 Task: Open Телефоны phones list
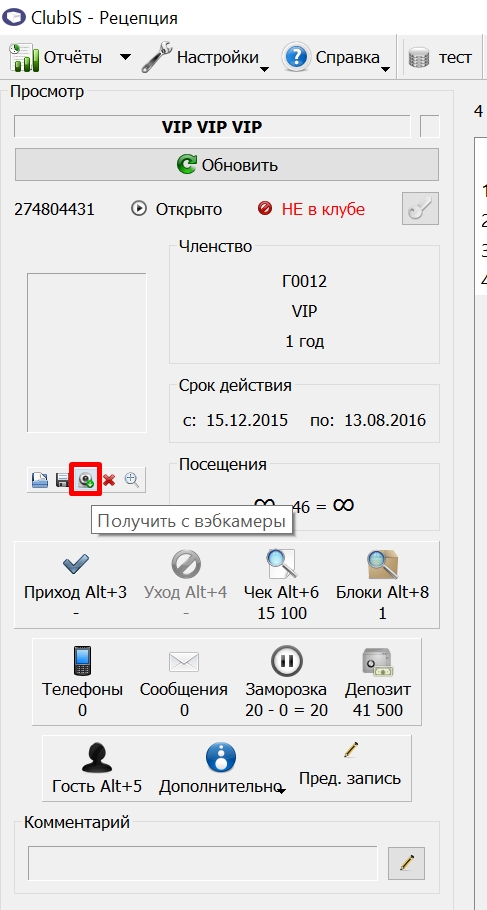(x=82, y=681)
